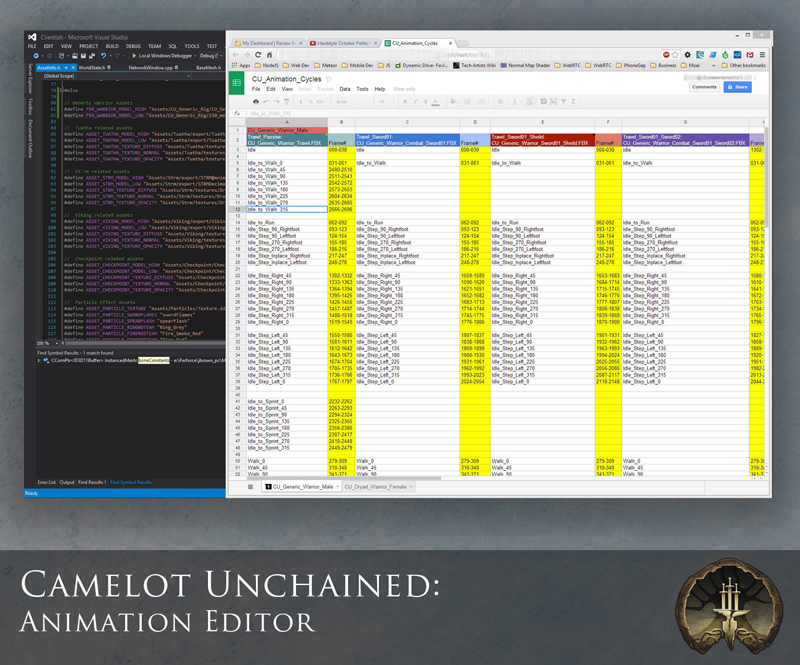Open the Apps bookmark shortcut
This screenshot has width=800, height=665.
(241, 65)
